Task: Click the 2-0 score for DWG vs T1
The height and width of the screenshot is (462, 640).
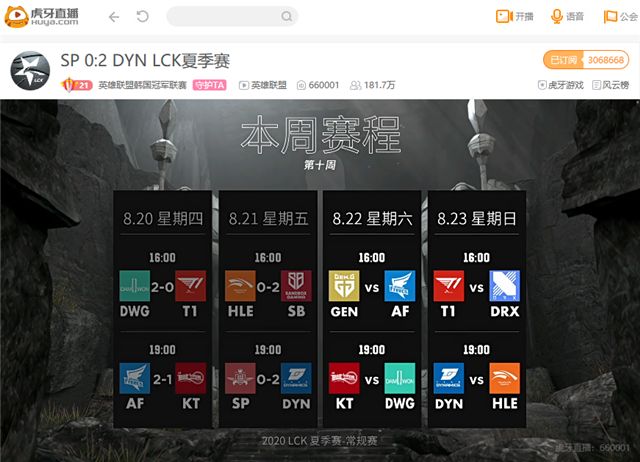Action: tap(162, 287)
